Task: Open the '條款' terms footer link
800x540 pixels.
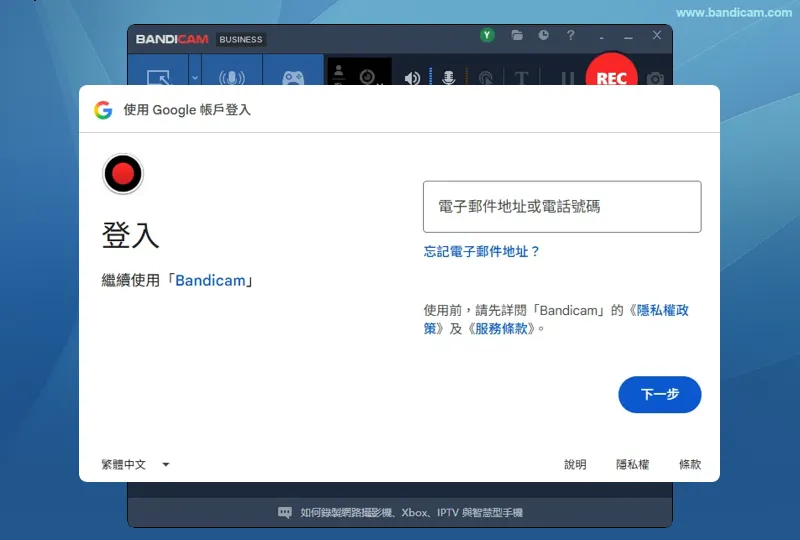Action: (x=690, y=464)
